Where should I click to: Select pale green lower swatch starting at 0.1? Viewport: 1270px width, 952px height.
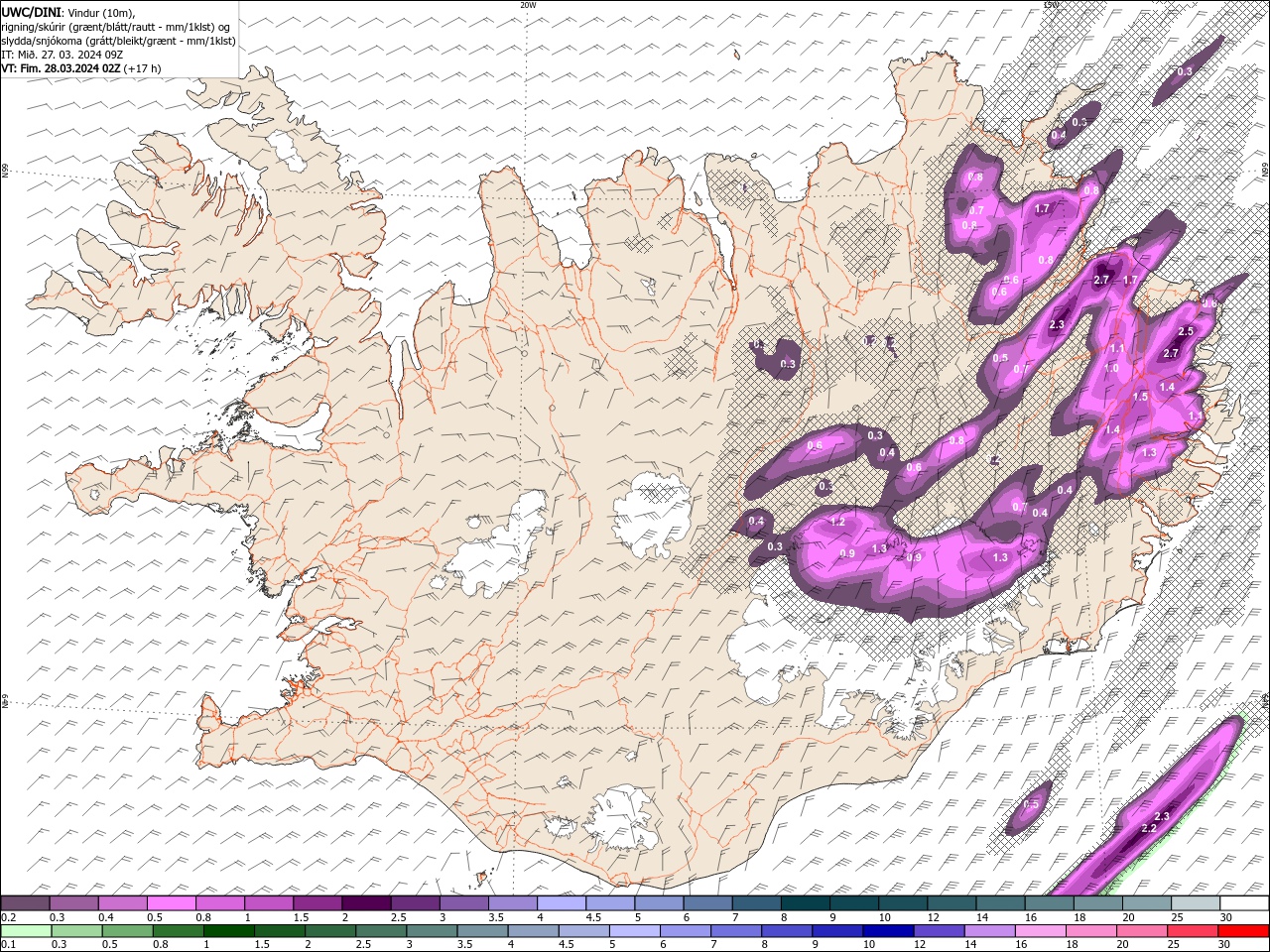[x=26, y=931]
